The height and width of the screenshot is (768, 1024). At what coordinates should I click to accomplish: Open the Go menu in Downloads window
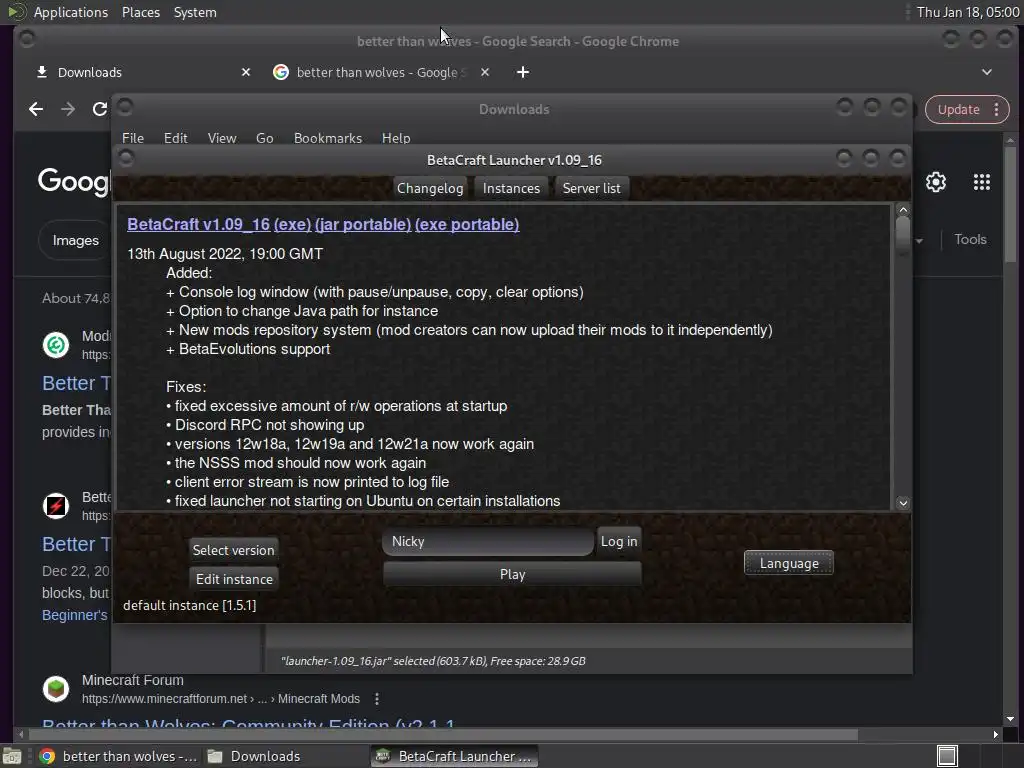[264, 138]
